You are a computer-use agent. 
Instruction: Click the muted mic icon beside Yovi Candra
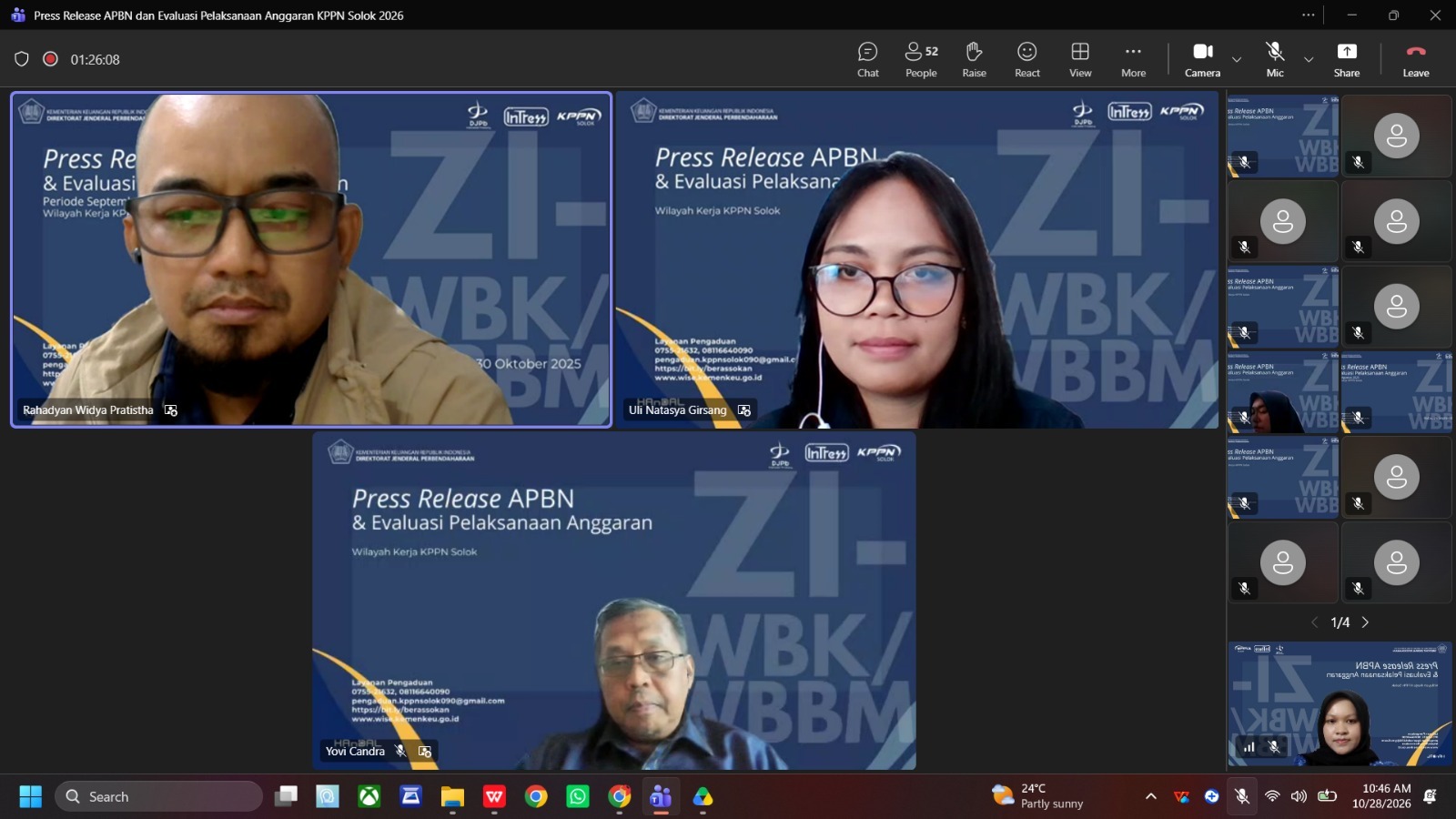point(400,751)
